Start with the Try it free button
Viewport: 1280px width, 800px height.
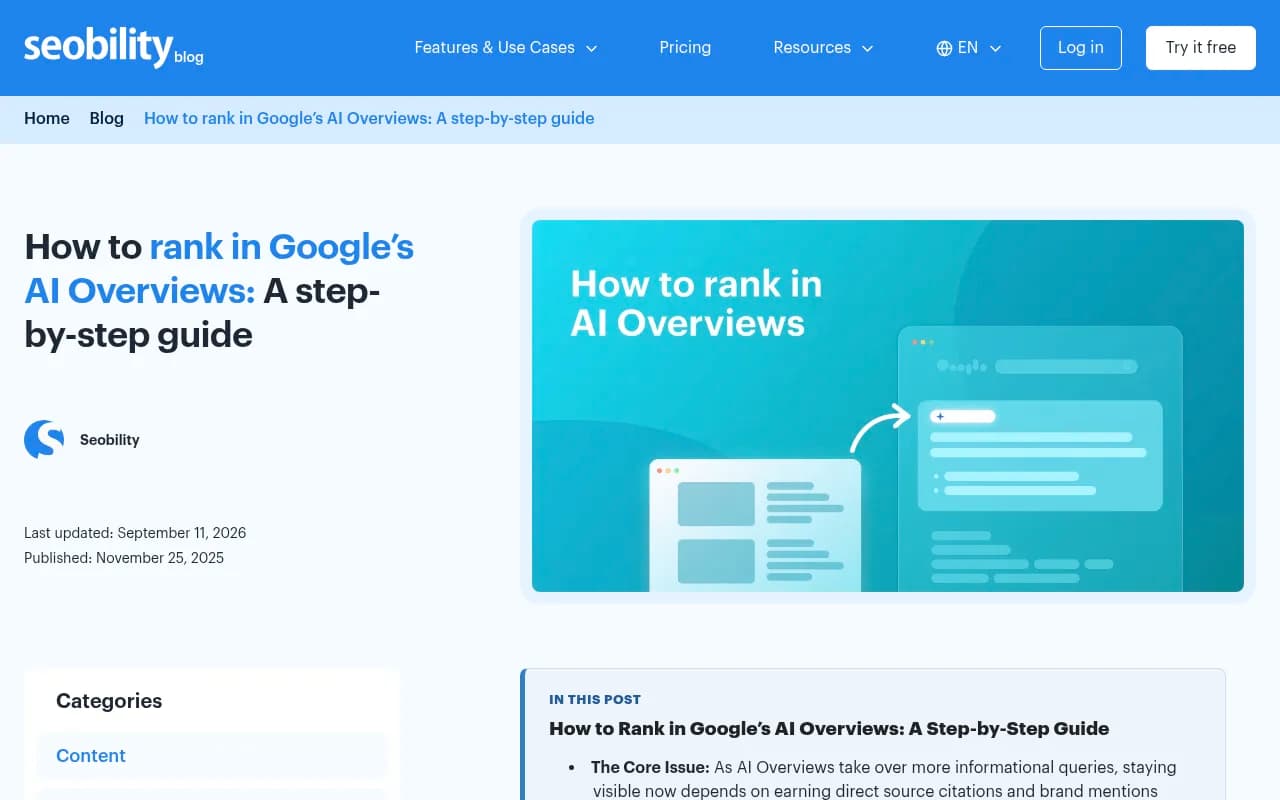click(1201, 48)
